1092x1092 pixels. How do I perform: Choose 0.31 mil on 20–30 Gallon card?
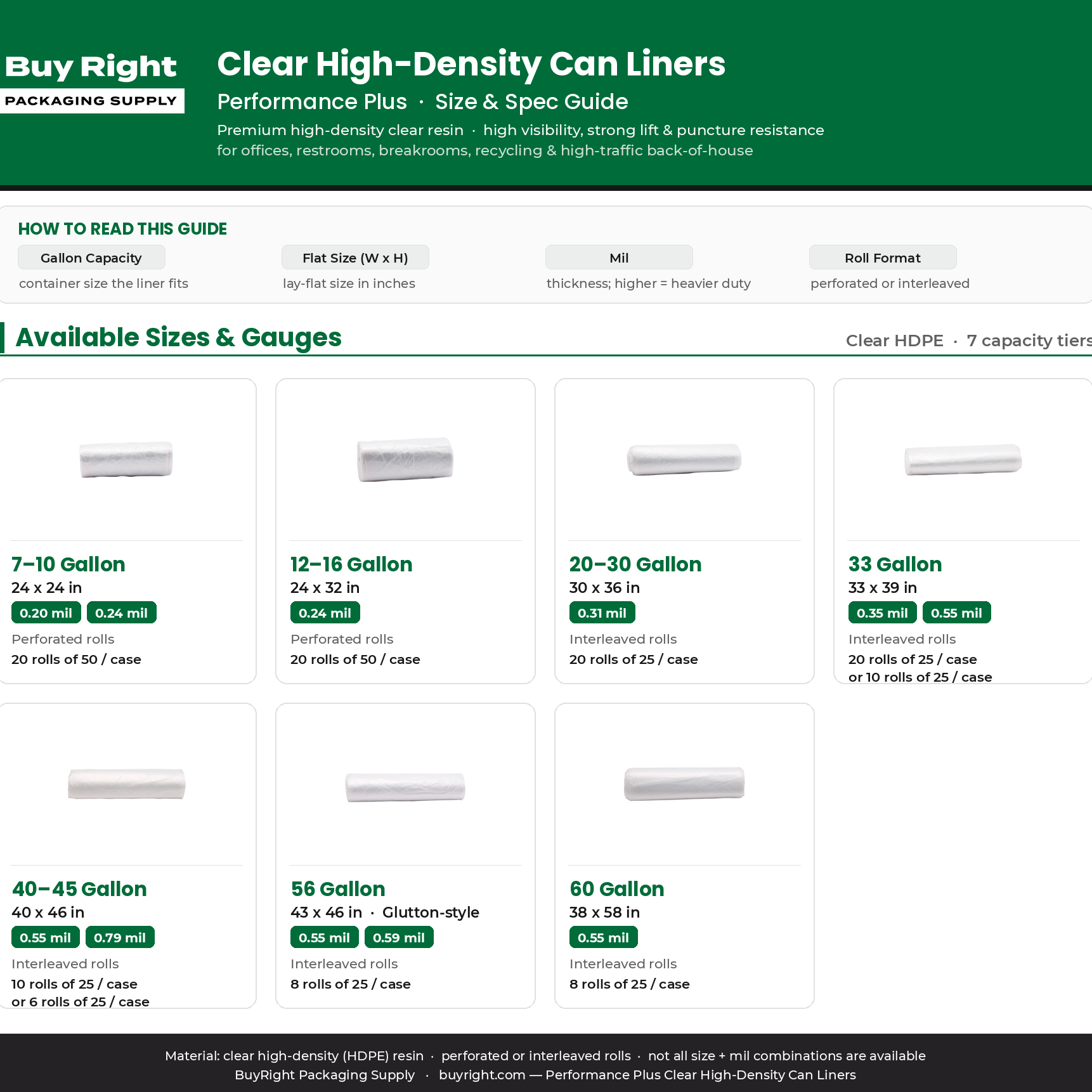click(602, 613)
